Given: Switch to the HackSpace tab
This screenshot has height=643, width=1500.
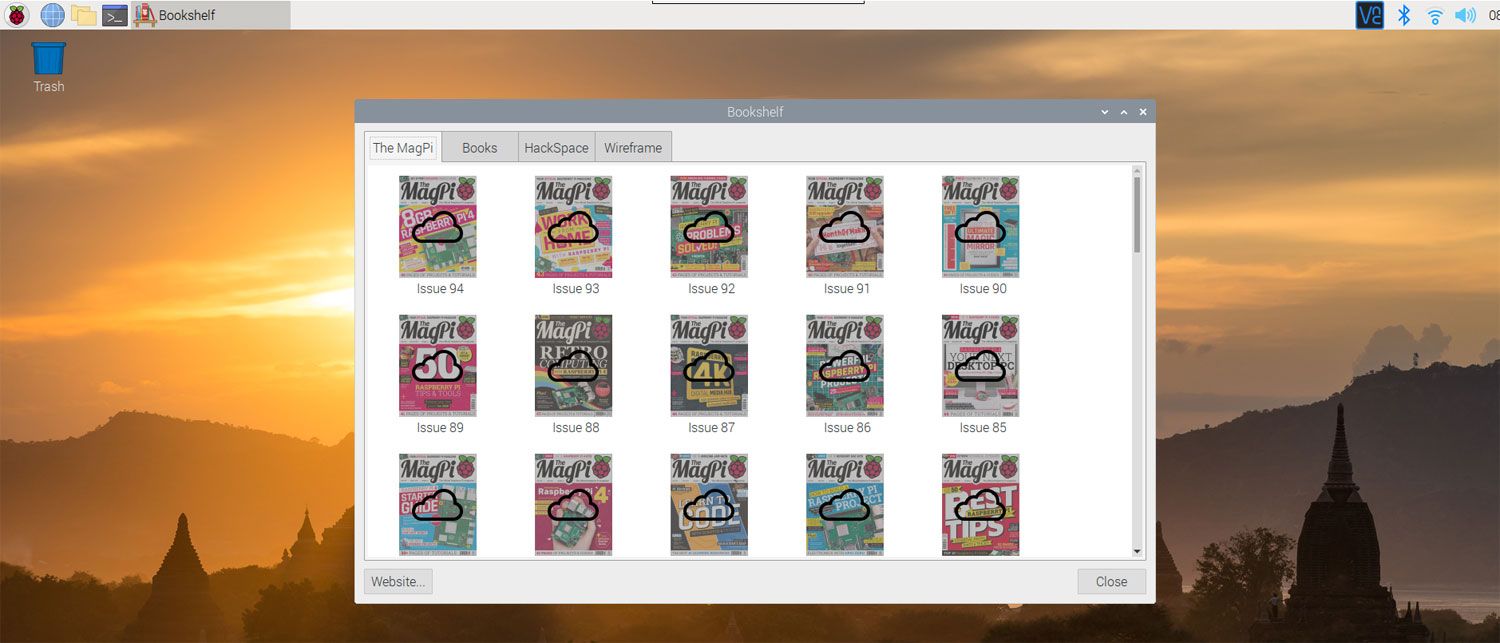Looking at the screenshot, I should (556, 147).
